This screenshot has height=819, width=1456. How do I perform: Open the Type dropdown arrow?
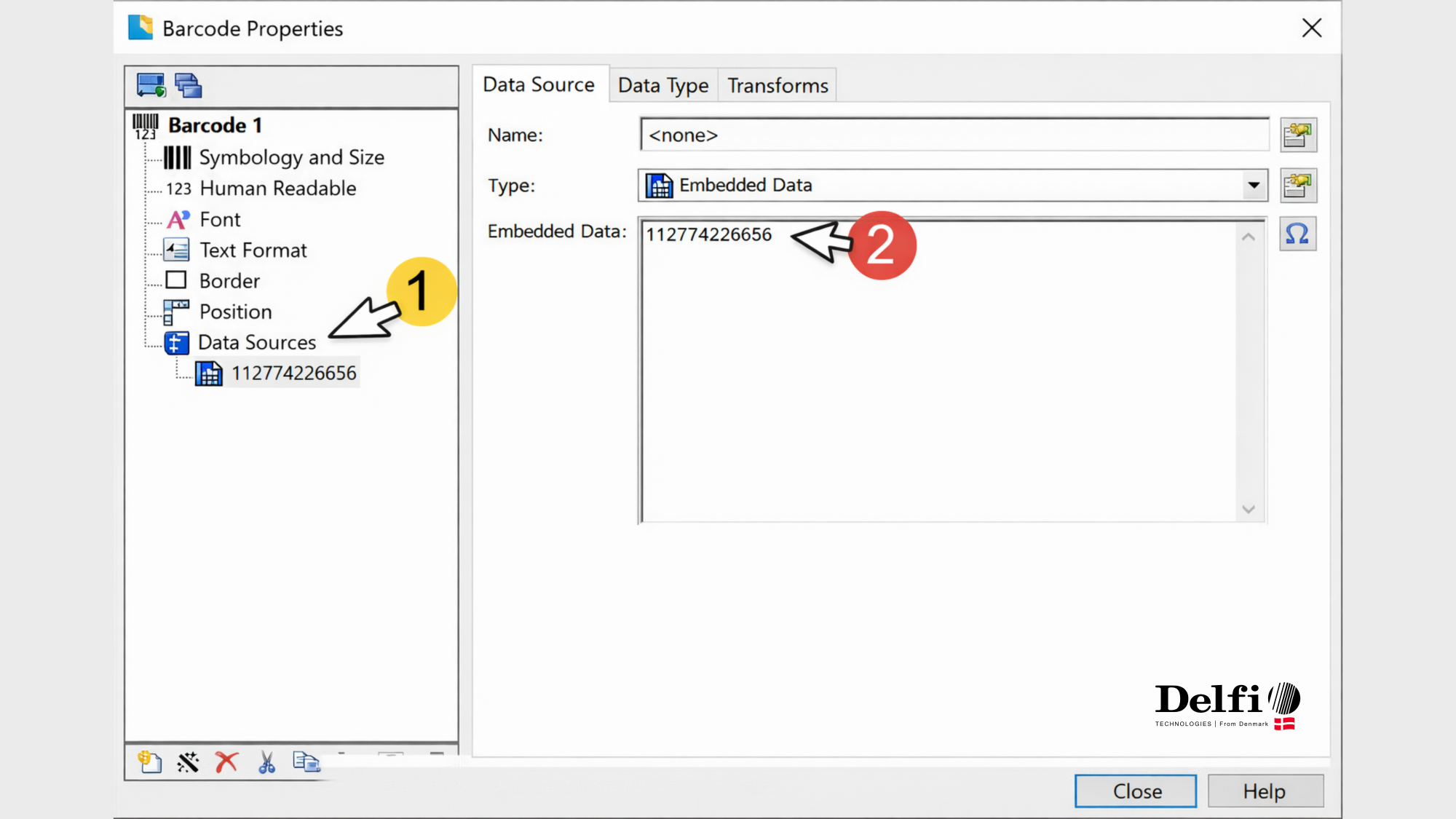tap(1253, 185)
